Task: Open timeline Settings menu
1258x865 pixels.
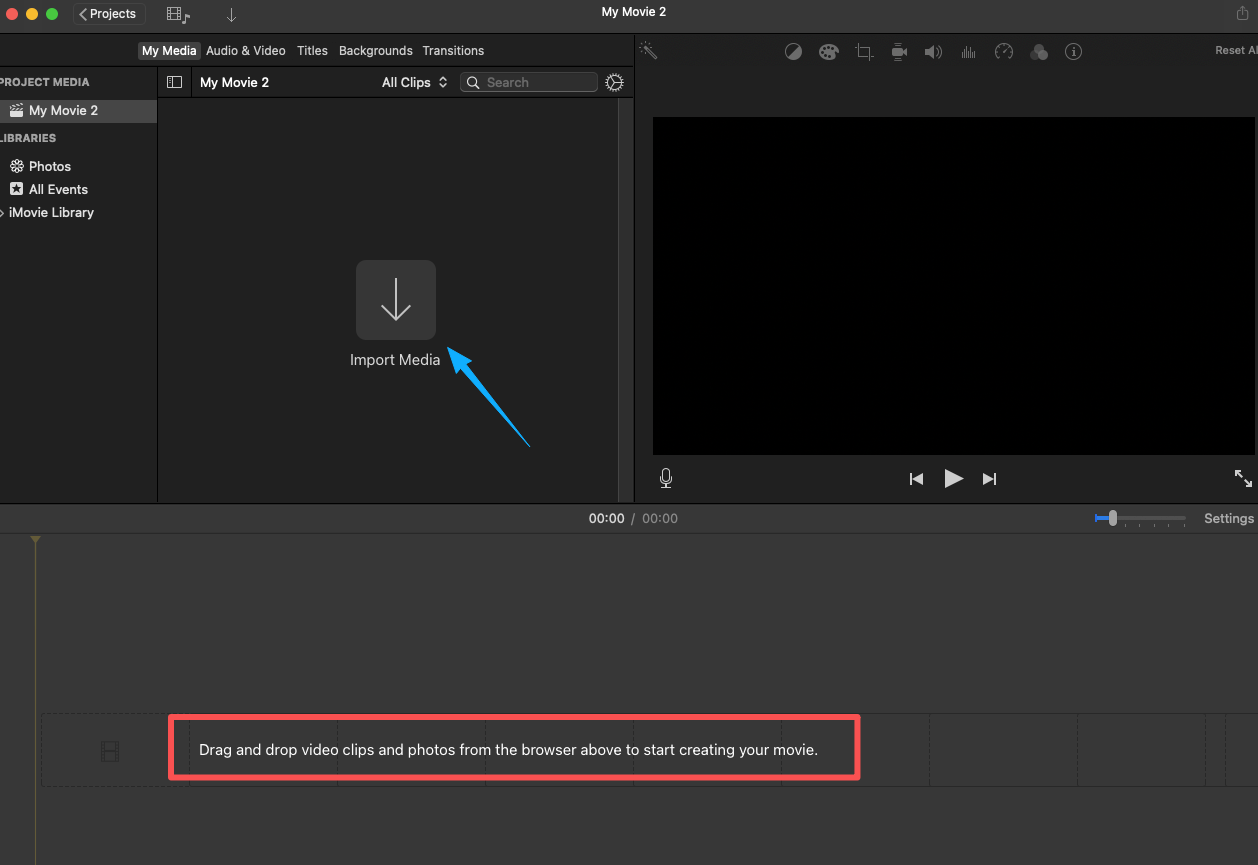Action: click(1229, 519)
